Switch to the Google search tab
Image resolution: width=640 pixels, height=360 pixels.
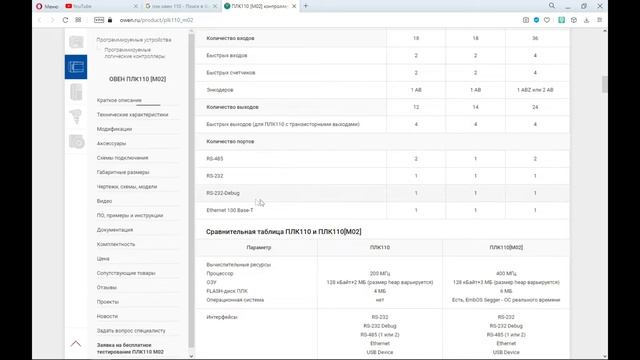click(178, 6)
